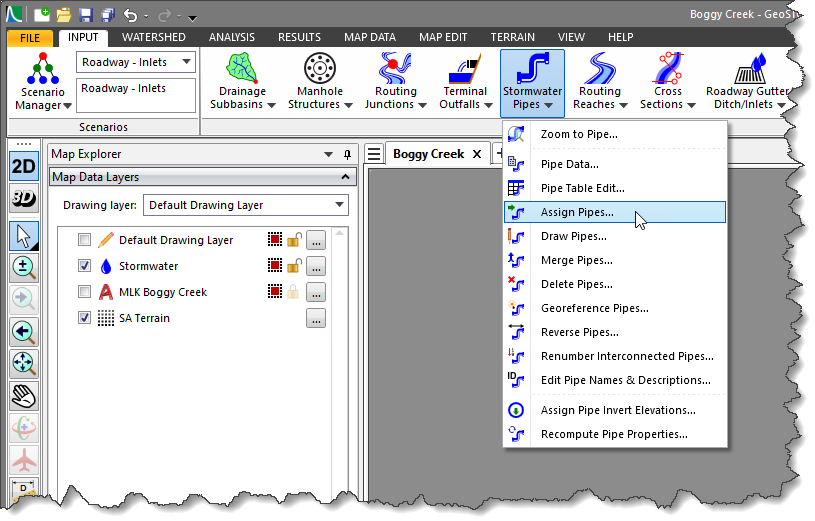
Task: Open the Scenario Manager tool
Action: (x=43, y=81)
